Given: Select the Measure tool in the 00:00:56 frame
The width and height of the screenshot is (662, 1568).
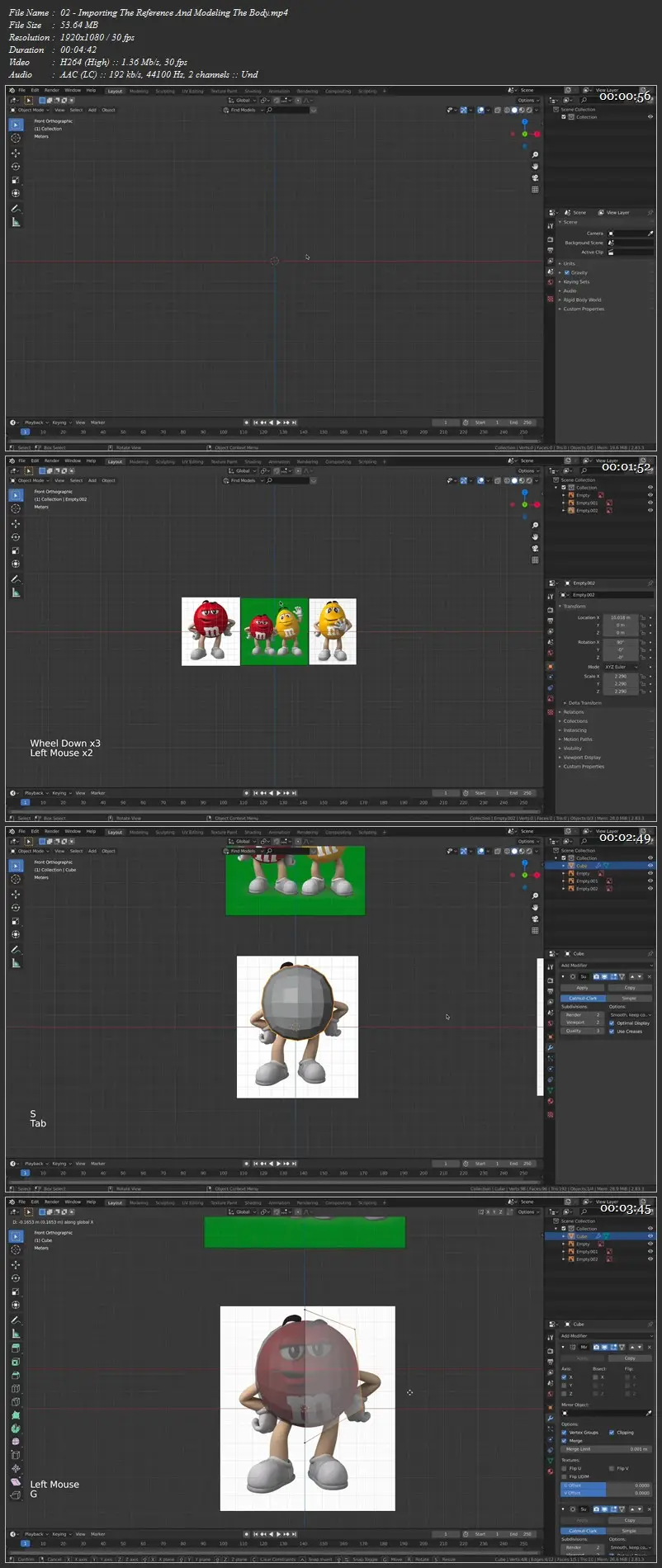Looking at the screenshot, I should click(x=16, y=222).
